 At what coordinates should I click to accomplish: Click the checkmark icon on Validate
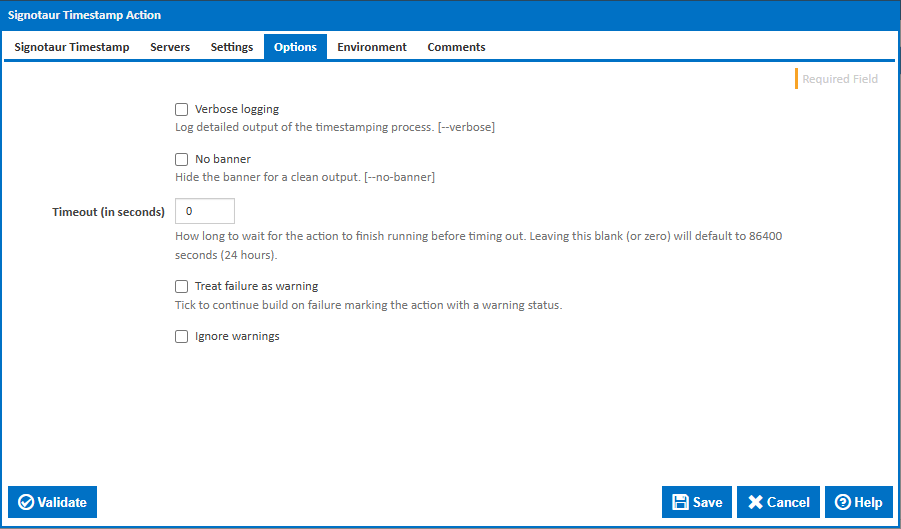click(x=26, y=502)
